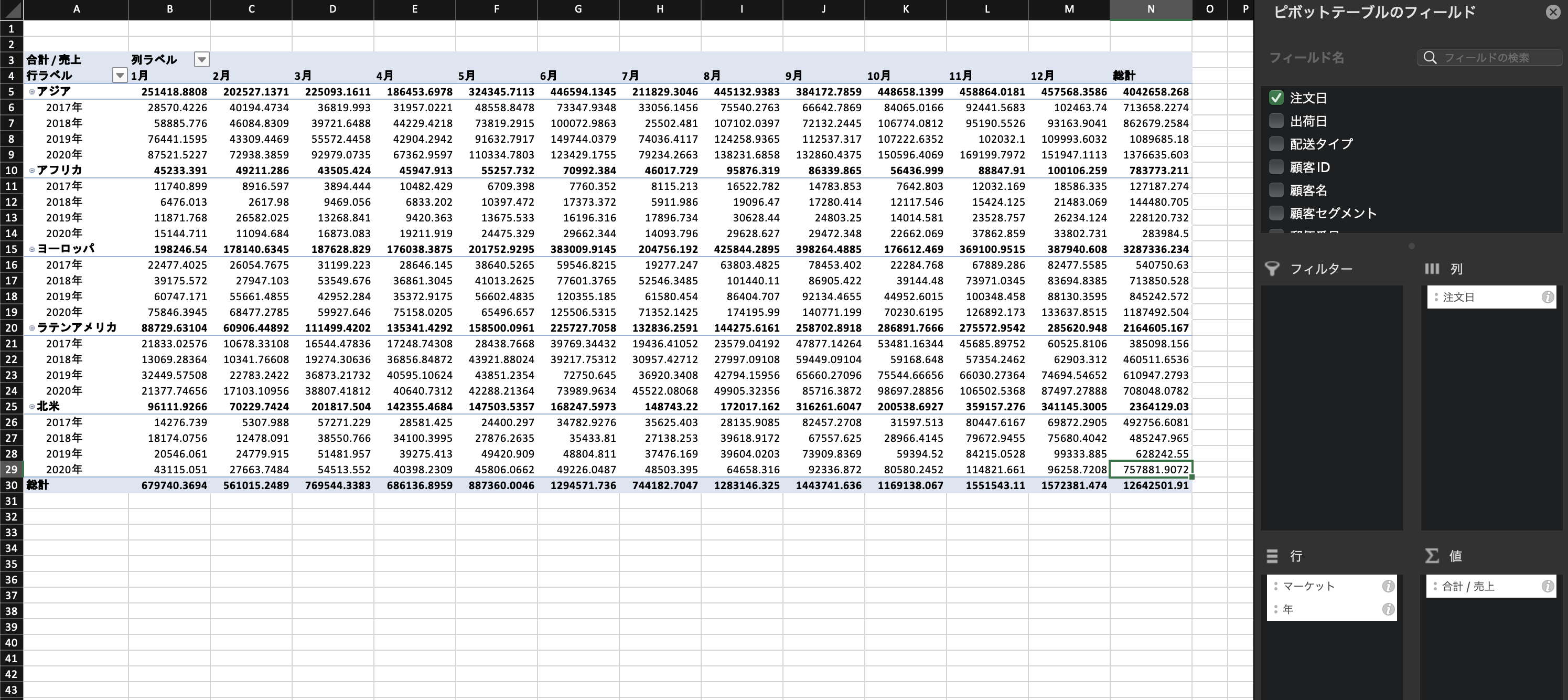Image resolution: width=1568 pixels, height=700 pixels.
Task: Check the 出荷日 field checkbox
Action: click(1276, 121)
